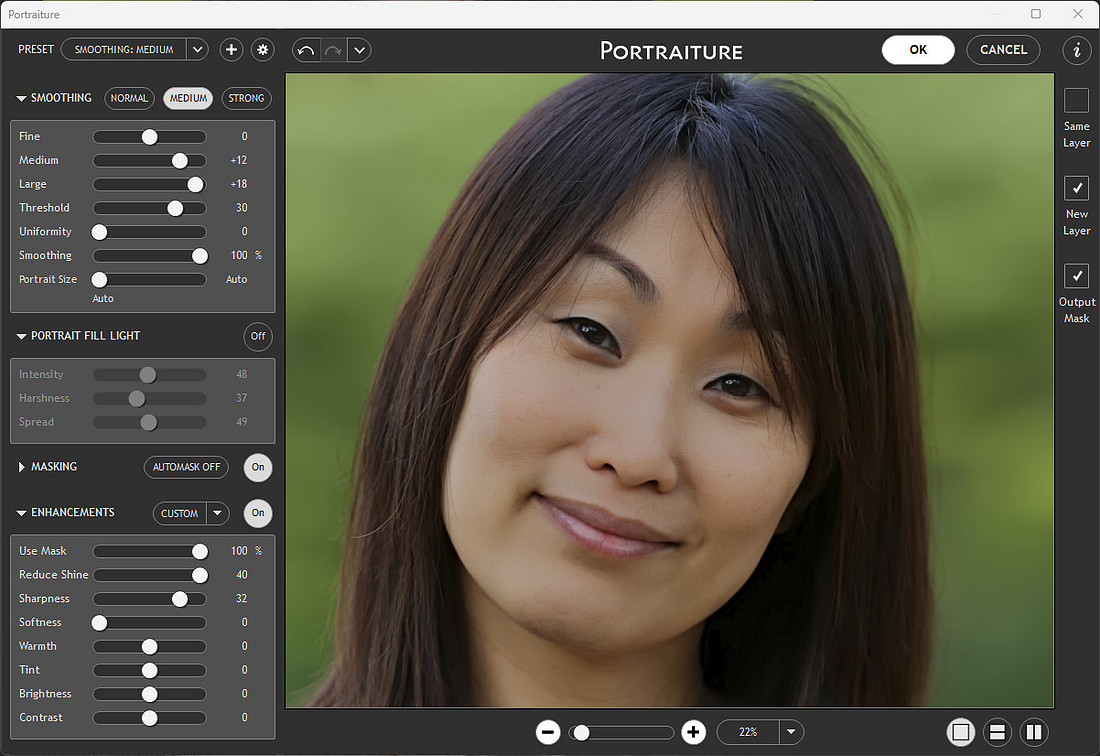The image size is (1100, 756).
Task: Click the portrait preview image
Action: (669, 390)
